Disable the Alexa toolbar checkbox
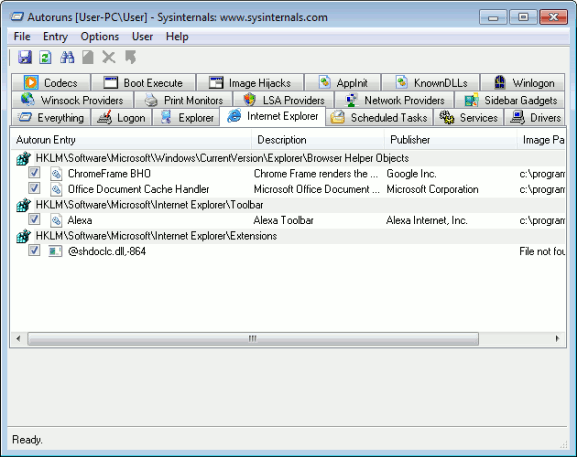 [x=34, y=219]
